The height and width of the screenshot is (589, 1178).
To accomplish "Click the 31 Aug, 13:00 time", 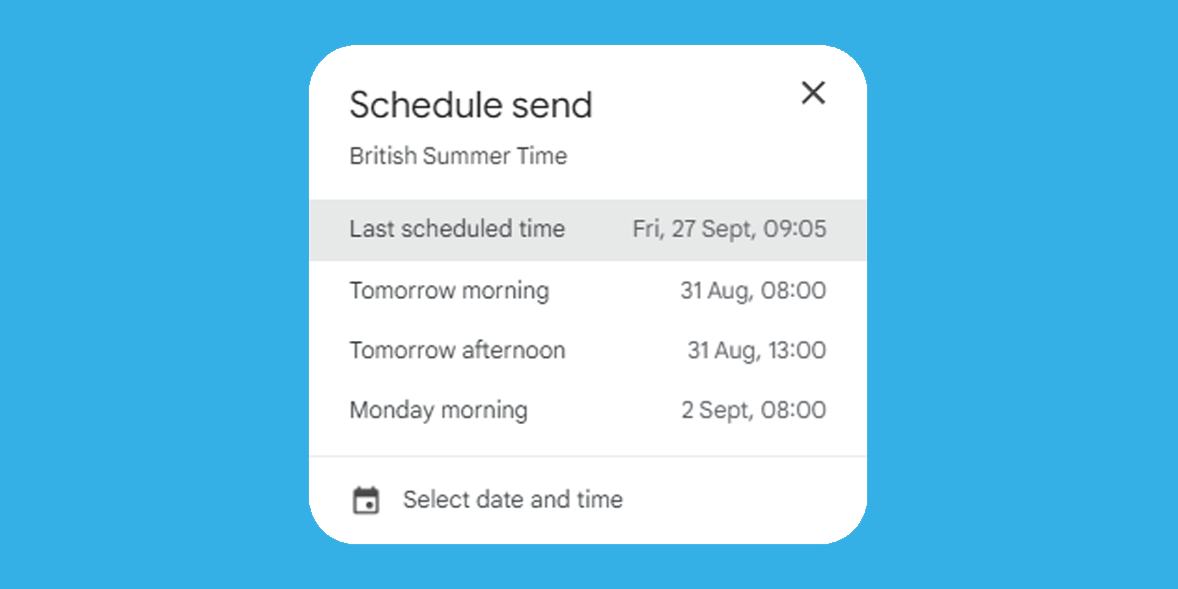I will [x=757, y=351].
